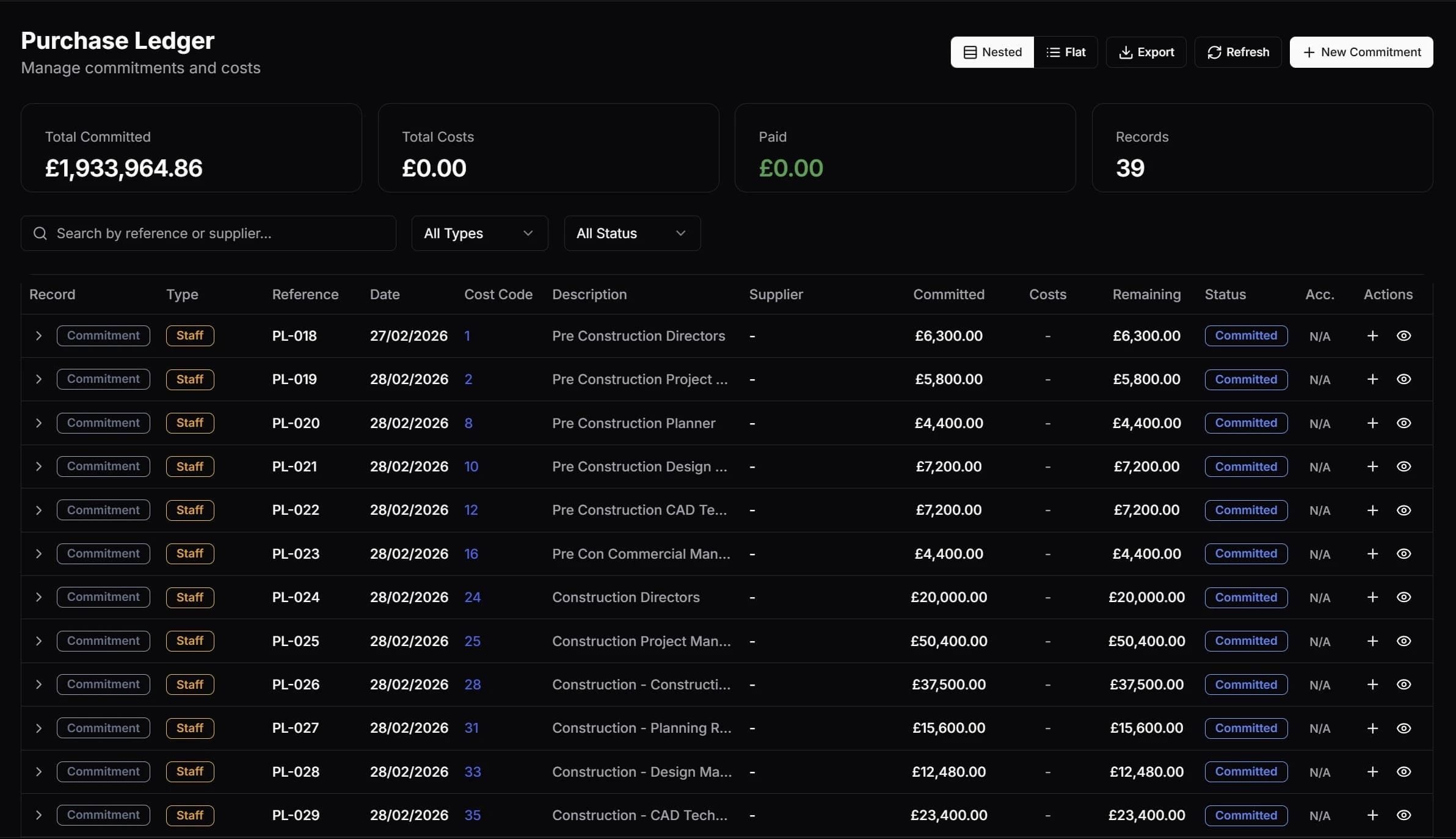
Task: Expand the PL-020 commitment row
Action: pyautogui.click(x=39, y=423)
